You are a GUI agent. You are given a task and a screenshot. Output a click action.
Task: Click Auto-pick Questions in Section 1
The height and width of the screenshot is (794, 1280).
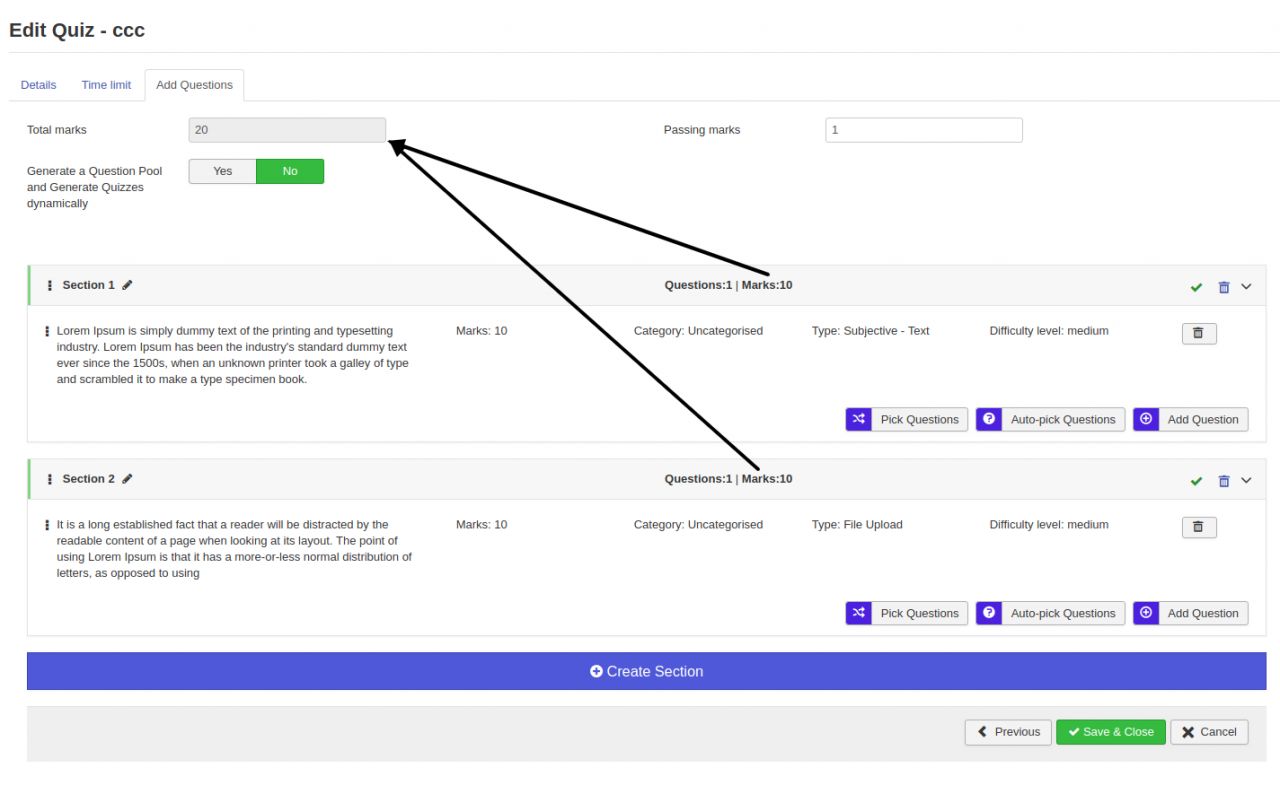click(1050, 420)
